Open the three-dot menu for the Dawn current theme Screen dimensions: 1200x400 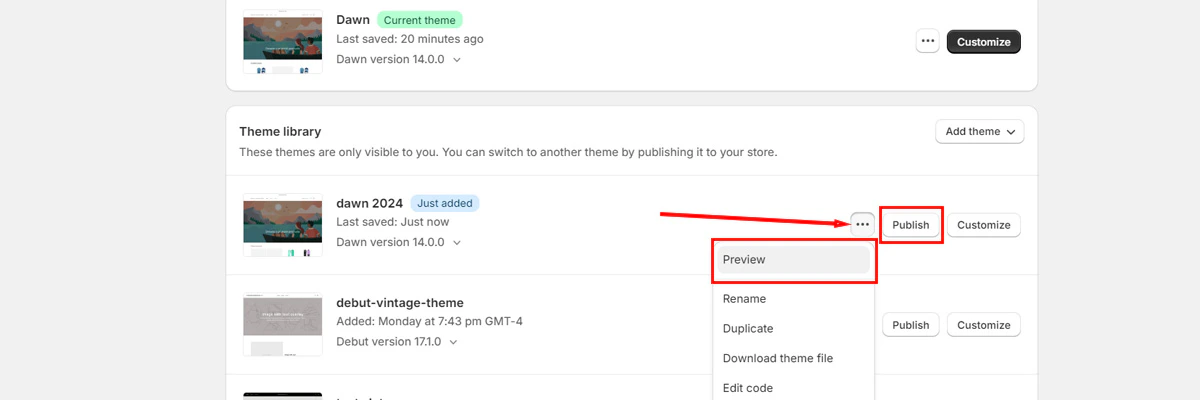pos(928,41)
